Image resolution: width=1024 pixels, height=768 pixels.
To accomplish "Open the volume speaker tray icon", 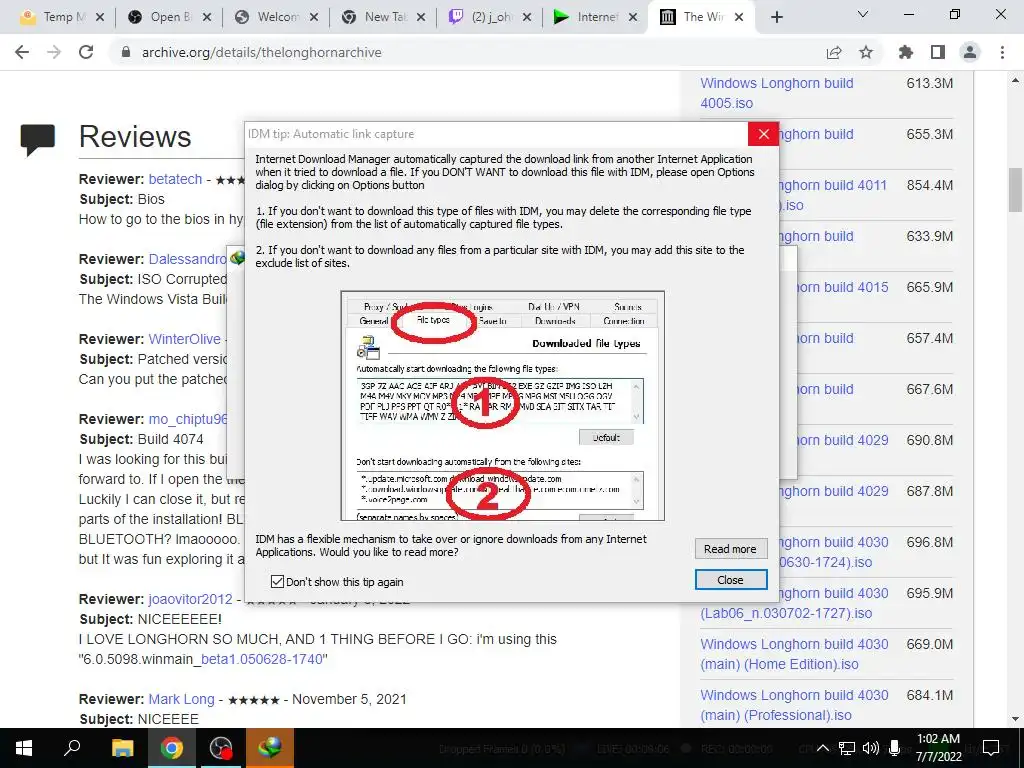I will coord(871,748).
